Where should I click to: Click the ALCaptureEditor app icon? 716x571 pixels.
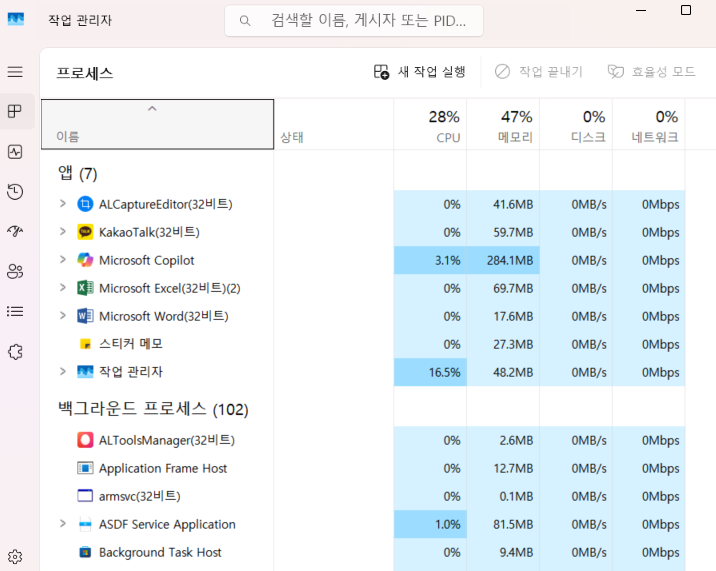tap(85, 204)
